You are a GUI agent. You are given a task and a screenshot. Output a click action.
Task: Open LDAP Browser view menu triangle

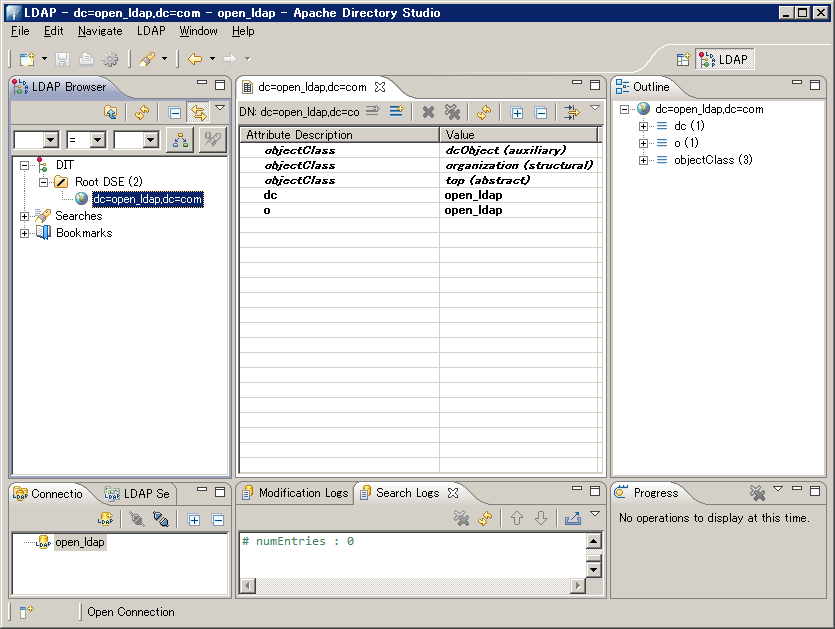(x=220, y=108)
